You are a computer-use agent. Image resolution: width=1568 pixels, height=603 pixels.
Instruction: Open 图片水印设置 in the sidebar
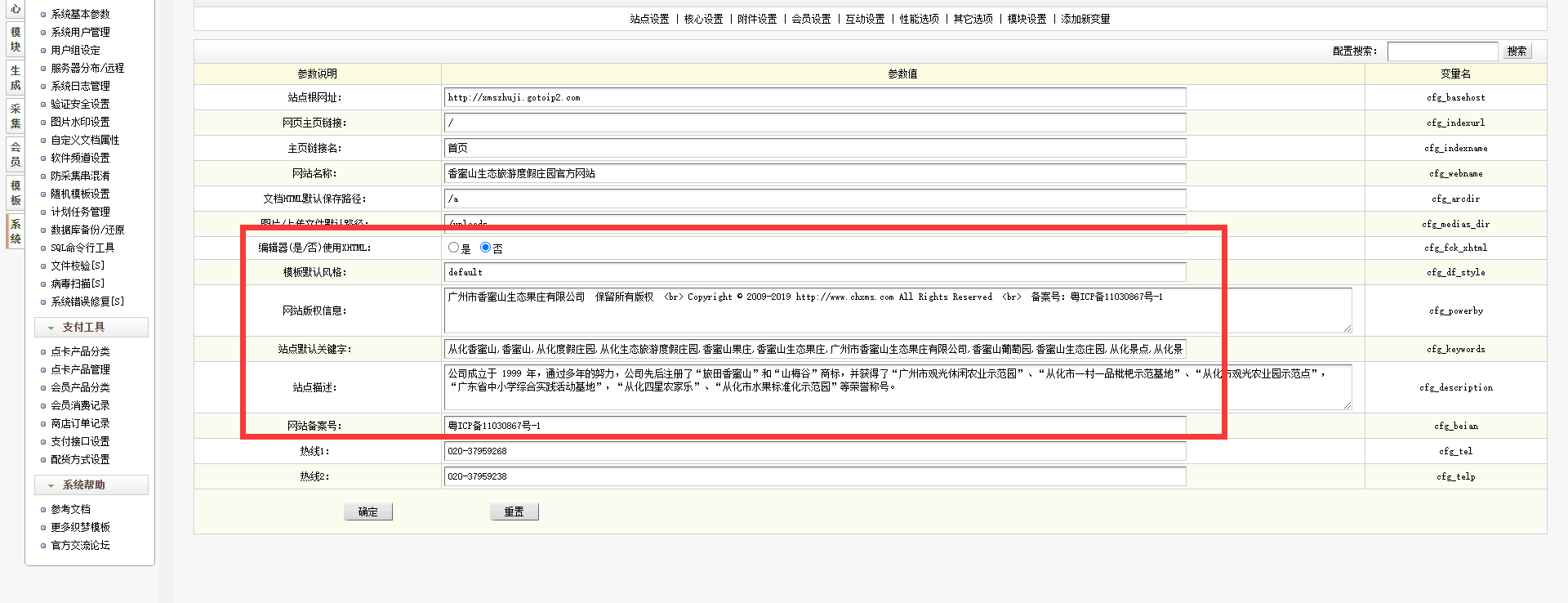pos(80,122)
